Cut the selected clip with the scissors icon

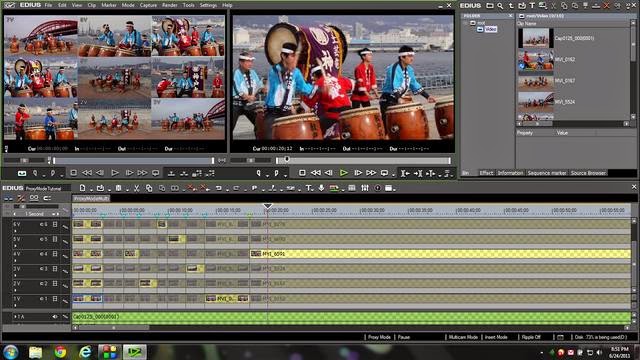pos(137,188)
